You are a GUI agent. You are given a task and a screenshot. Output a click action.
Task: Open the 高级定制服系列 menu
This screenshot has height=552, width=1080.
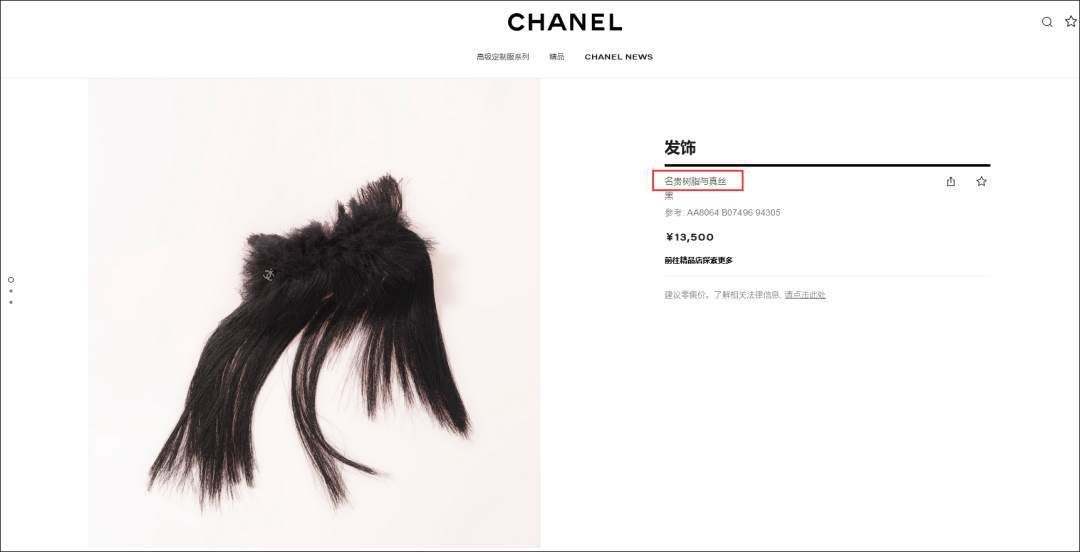click(503, 57)
